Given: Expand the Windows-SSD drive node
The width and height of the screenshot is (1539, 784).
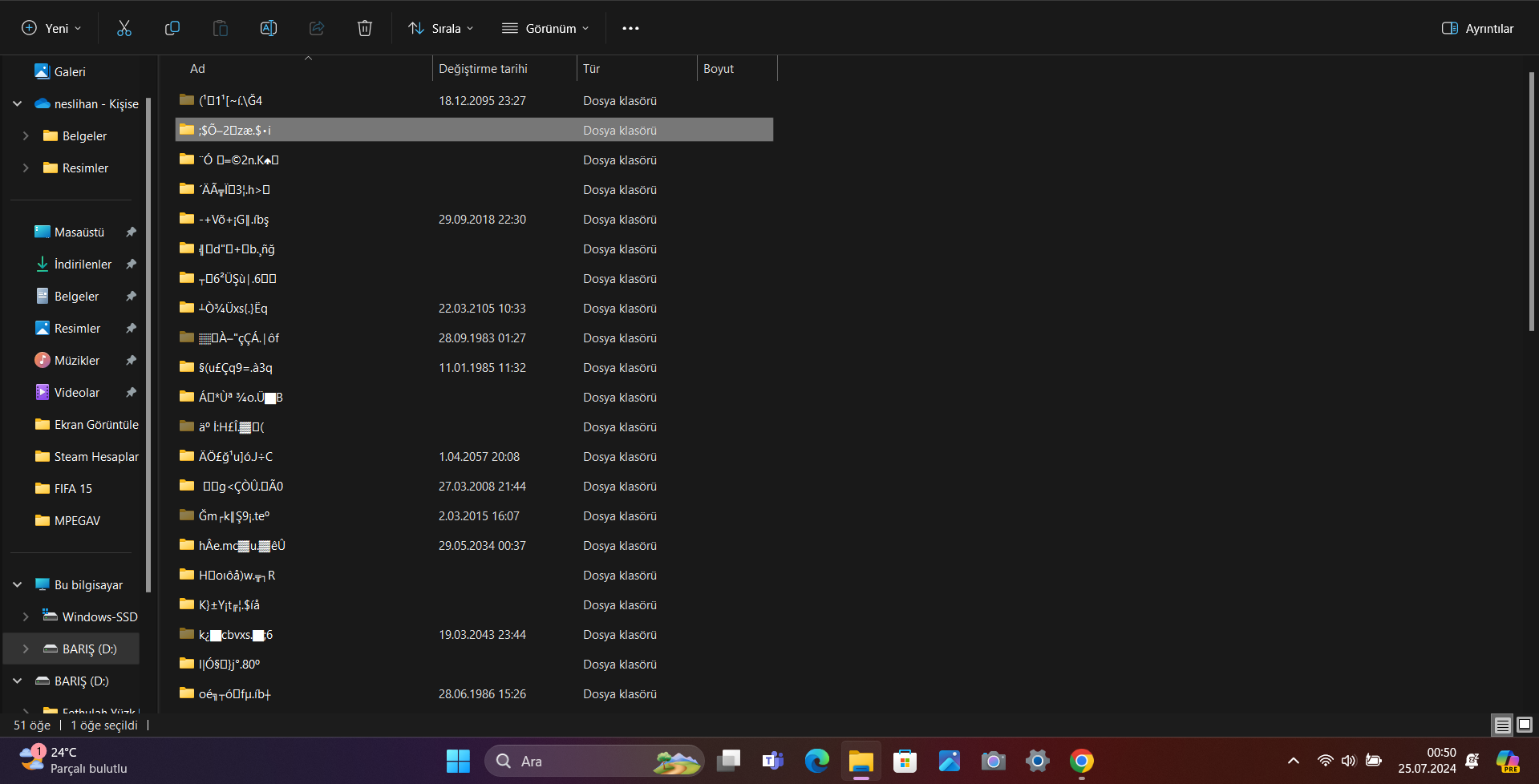Looking at the screenshot, I should (26, 617).
